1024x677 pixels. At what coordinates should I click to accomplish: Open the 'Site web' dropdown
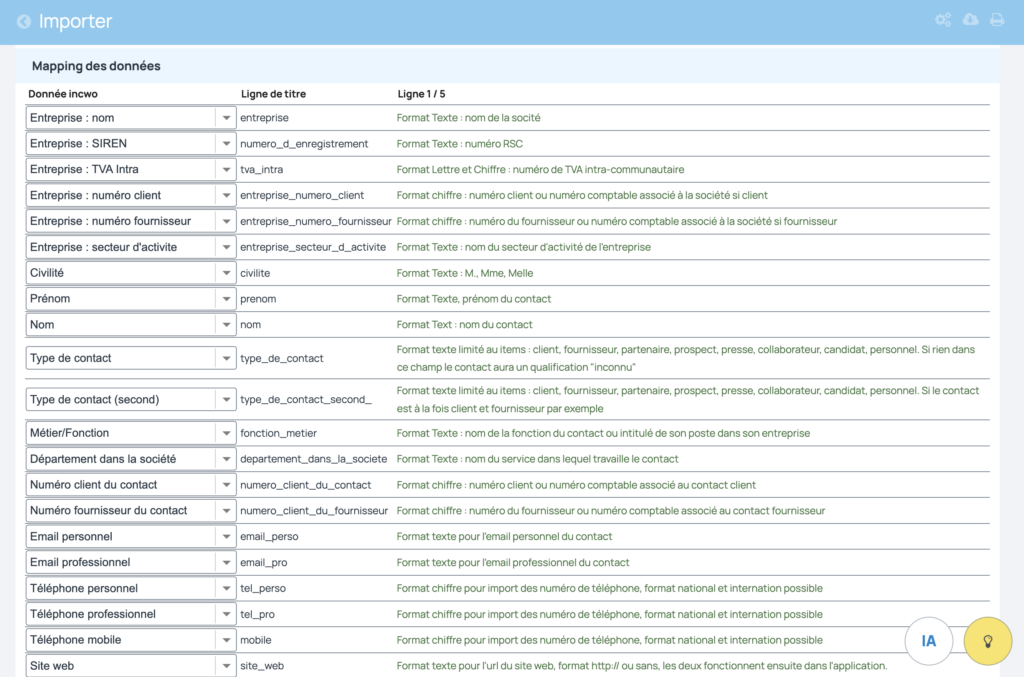(x=131, y=666)
